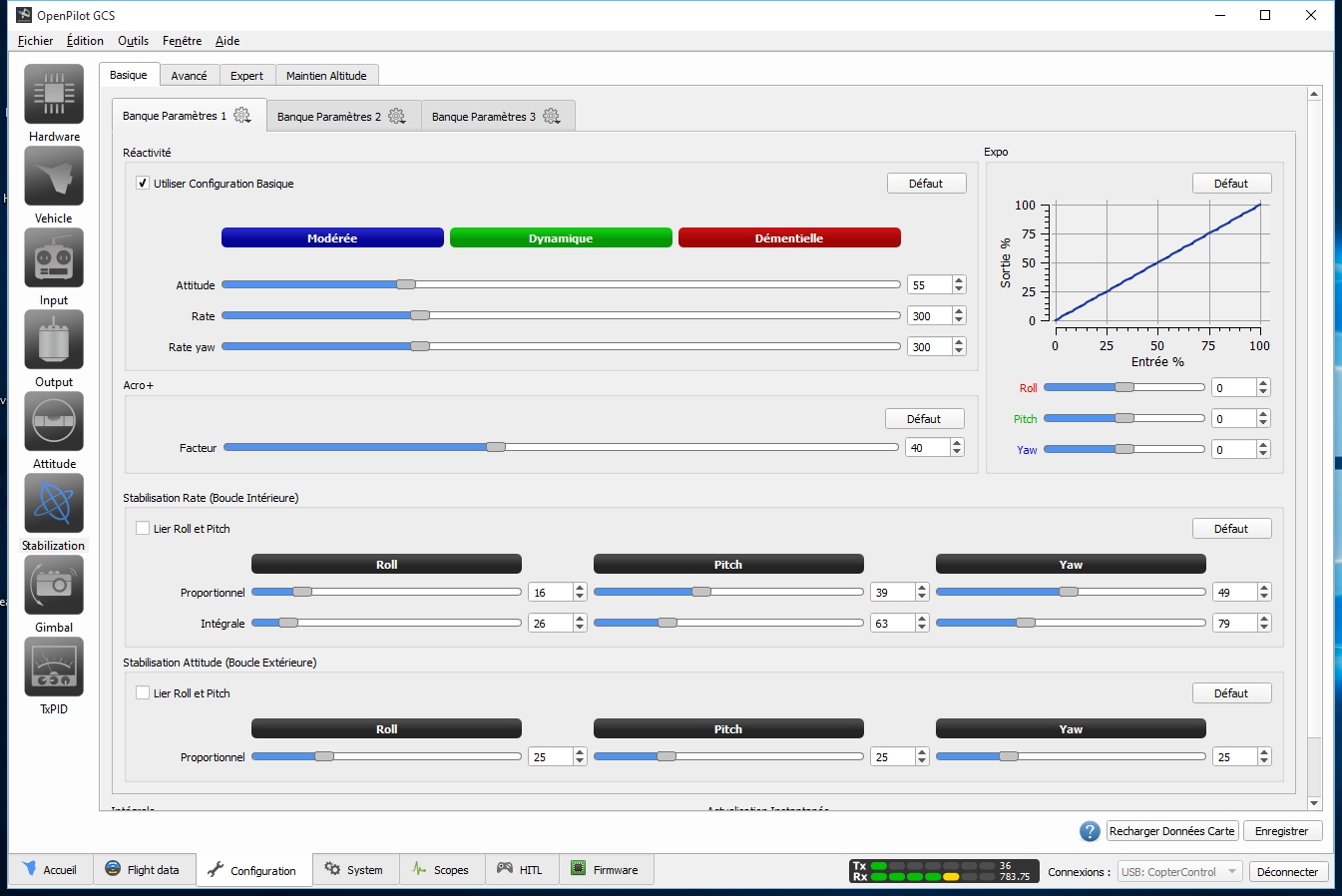Open the Output motor configuration icon
Viewport: 1342px width, 896px height.
54,340
